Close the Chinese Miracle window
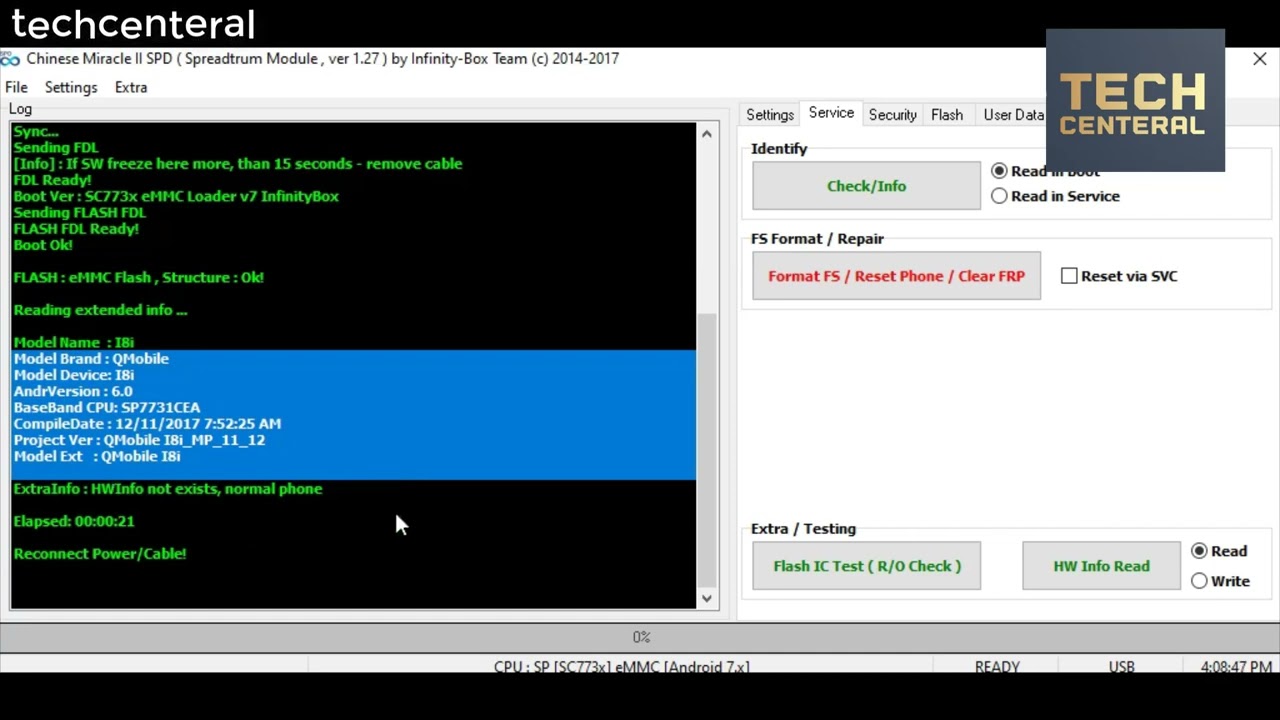1280x720 pixels. tap(1259, 59)
